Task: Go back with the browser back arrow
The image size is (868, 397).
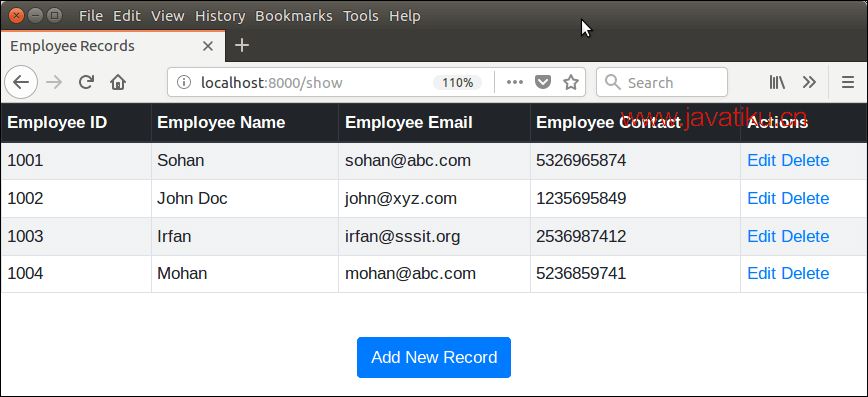Action: [21, 83]
